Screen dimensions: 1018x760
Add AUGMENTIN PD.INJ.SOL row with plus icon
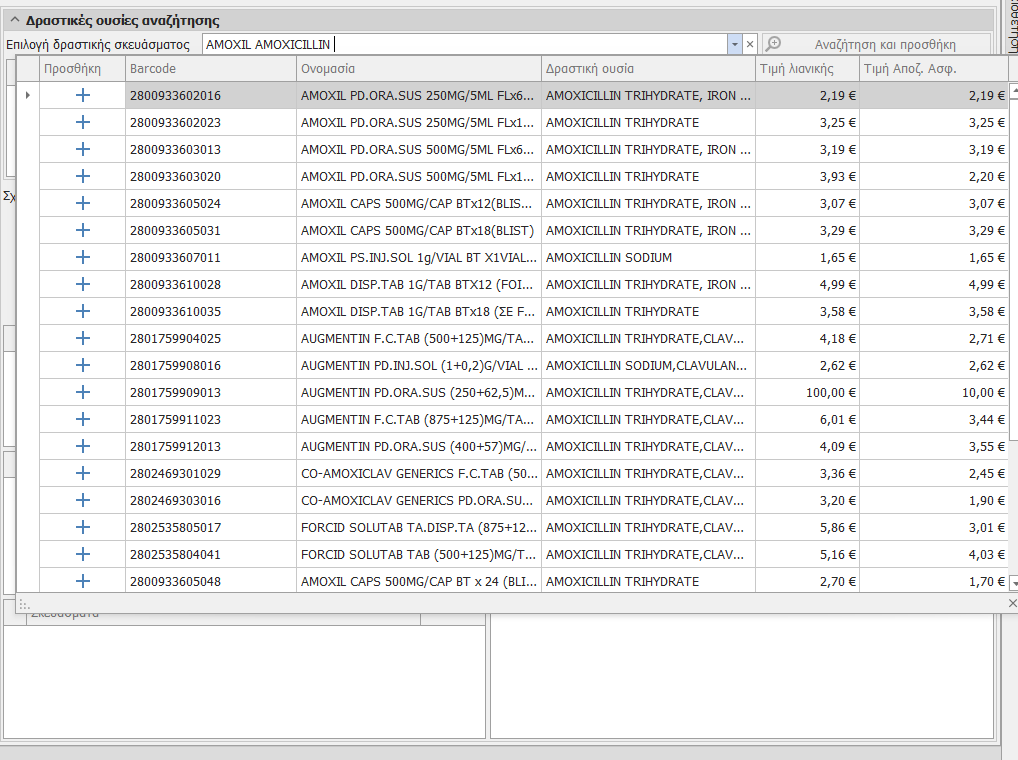coord(82,365)
